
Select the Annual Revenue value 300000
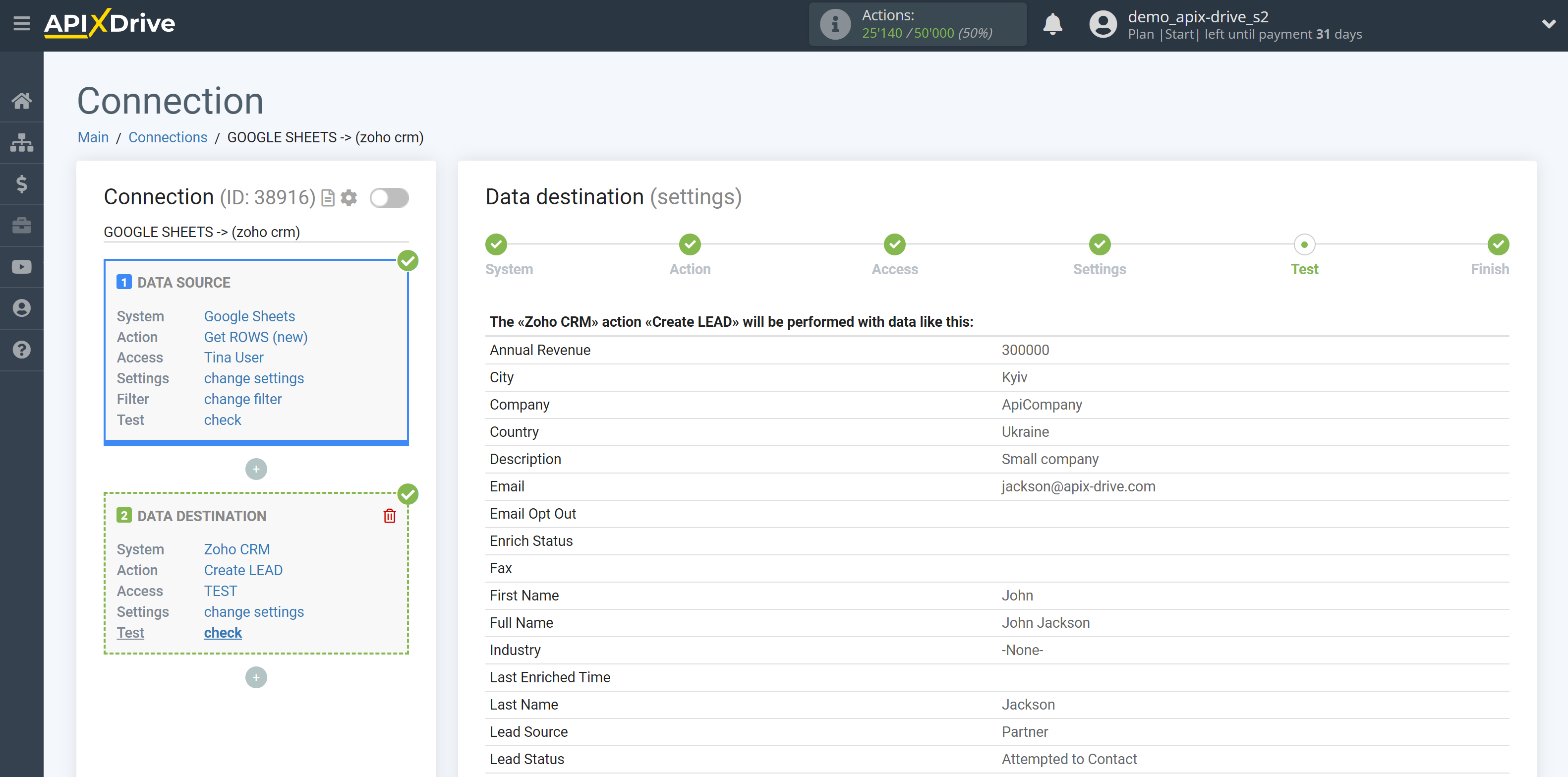[1025, 350]
